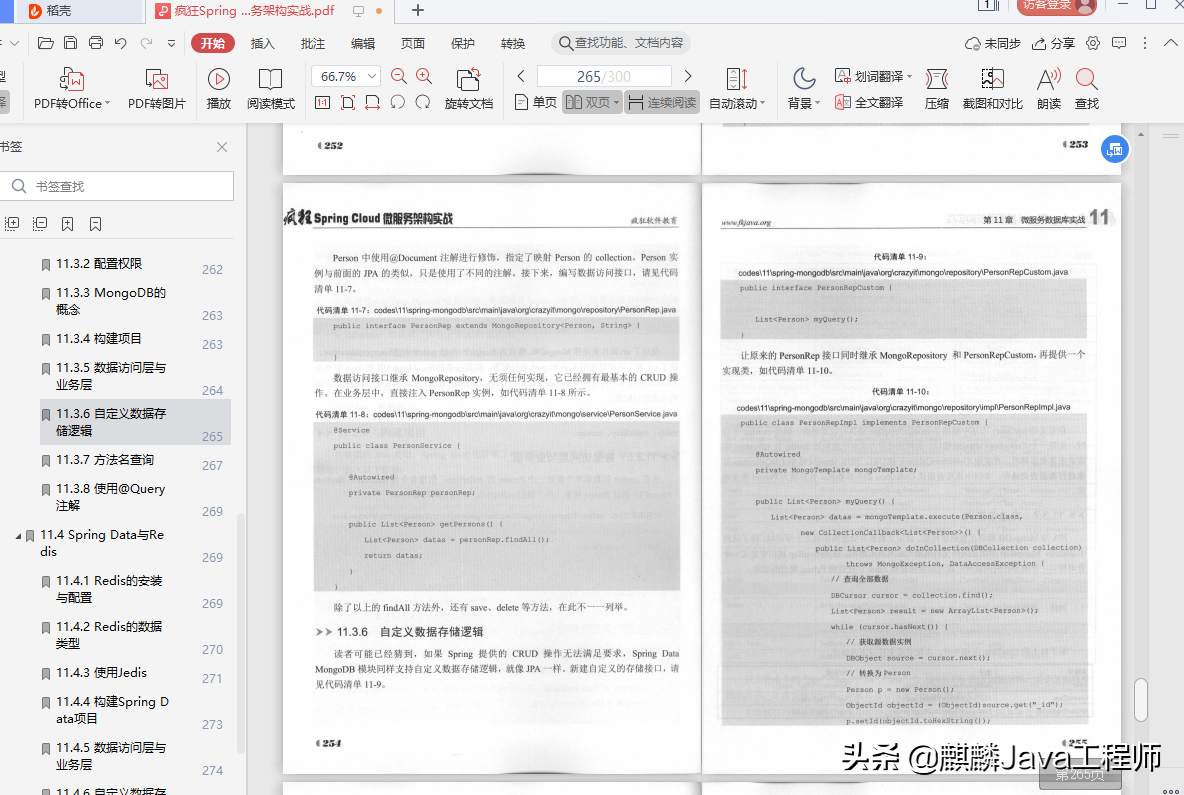Open 全文翻译 full text translation
1184x795 pixels.
coord(869,102)
